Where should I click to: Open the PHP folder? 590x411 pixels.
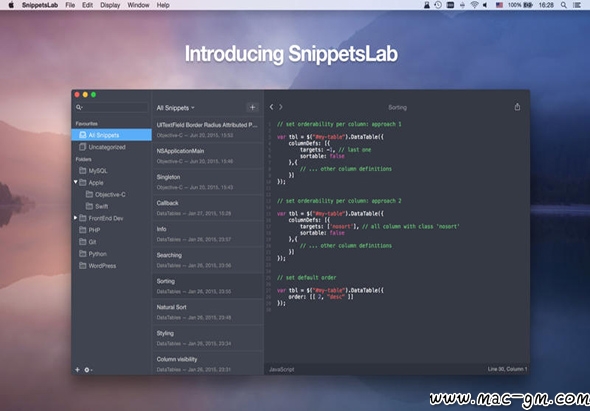(x=111, y=230)
